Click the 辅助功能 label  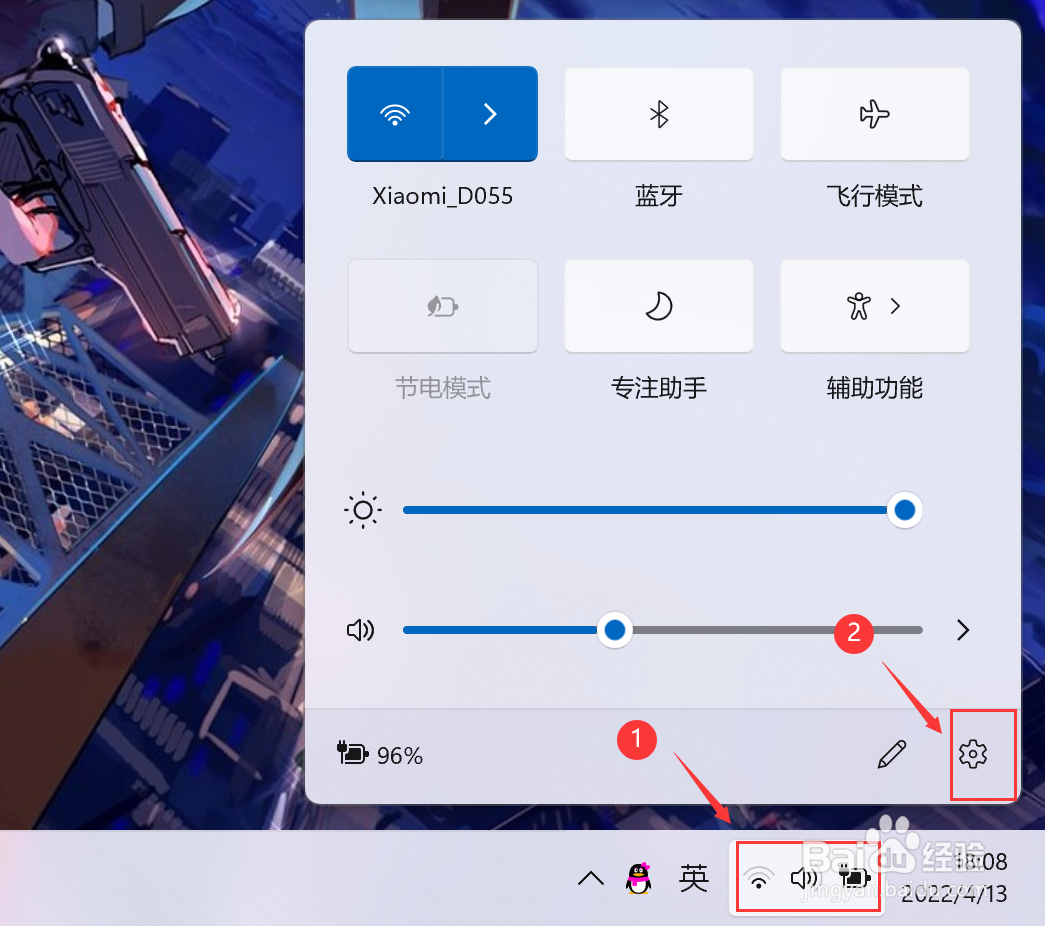click(874, 387)
